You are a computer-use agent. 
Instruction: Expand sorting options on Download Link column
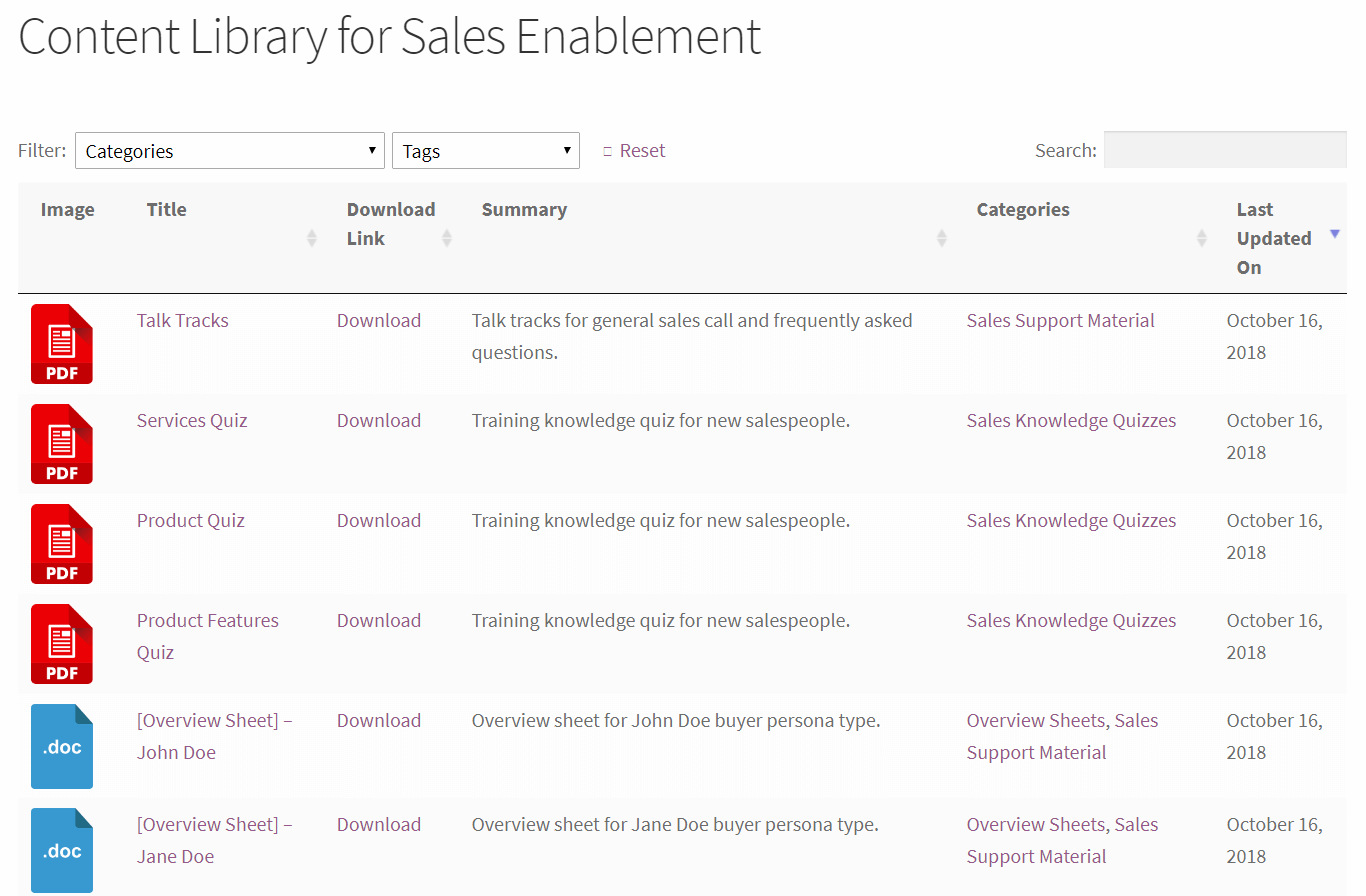click(x=446, y=238)
